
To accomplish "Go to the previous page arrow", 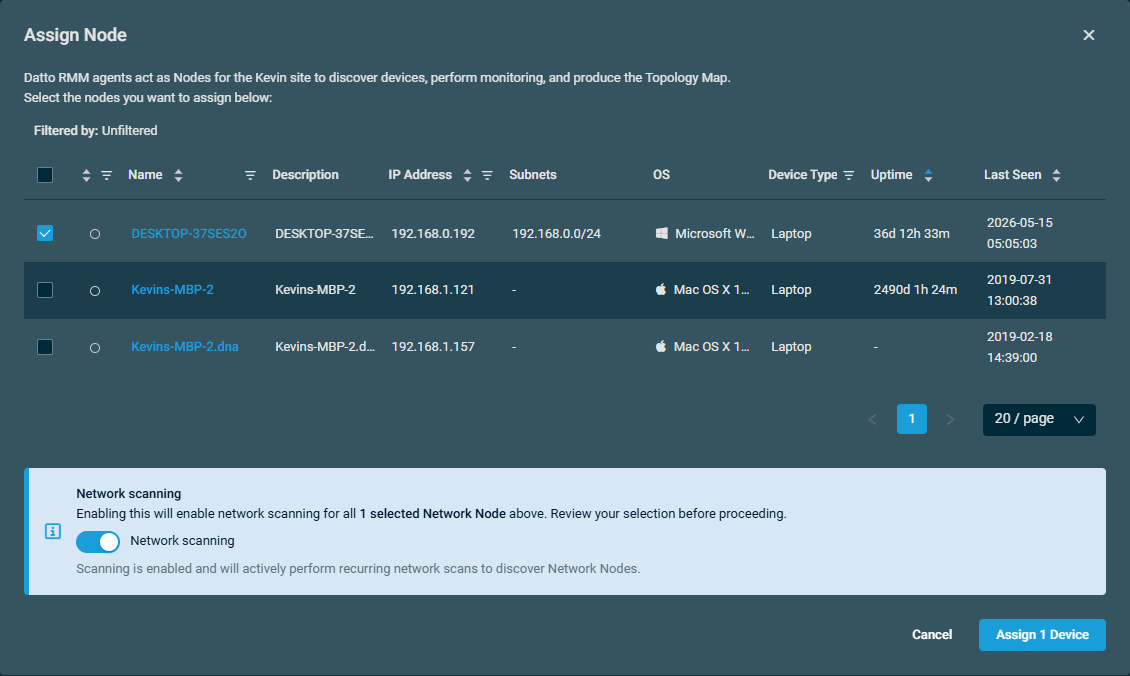I will click(872, 419).
